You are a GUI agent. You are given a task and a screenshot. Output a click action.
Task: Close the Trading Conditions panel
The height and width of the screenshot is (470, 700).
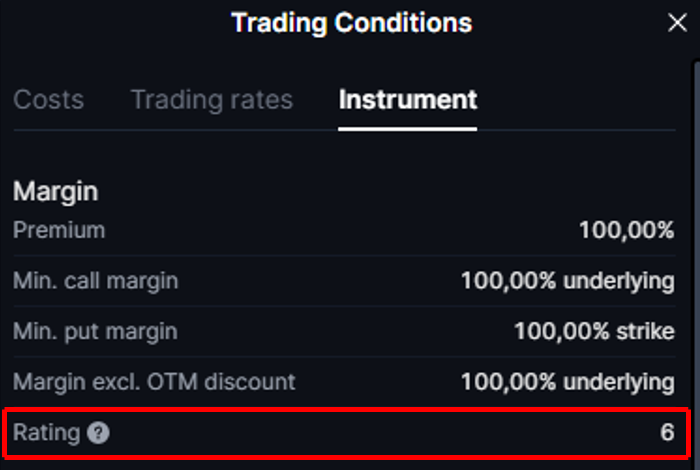(677, 23)
